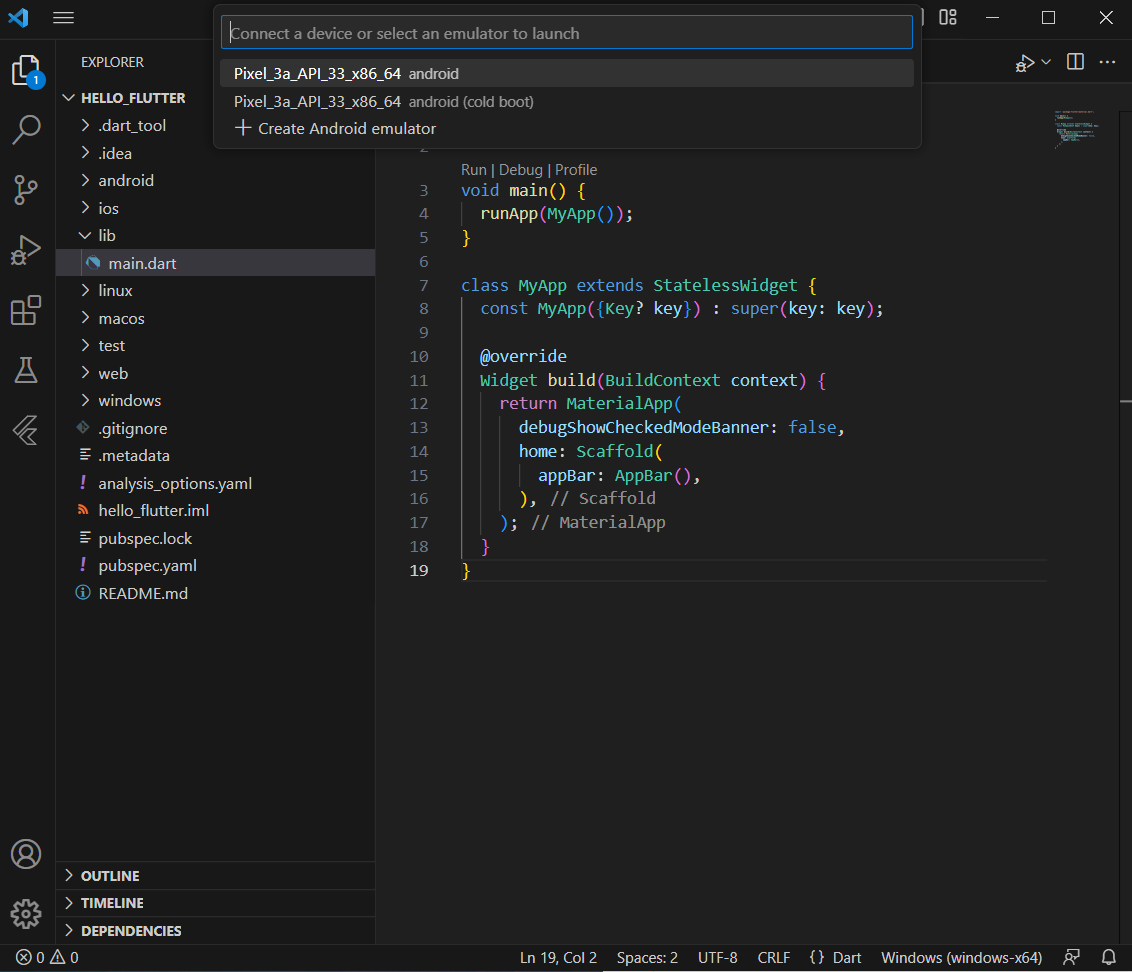Click the Profile code lens above main
Image resolution: width=1132 pixels, height=972 pixels.
click(x=576, y=170)
